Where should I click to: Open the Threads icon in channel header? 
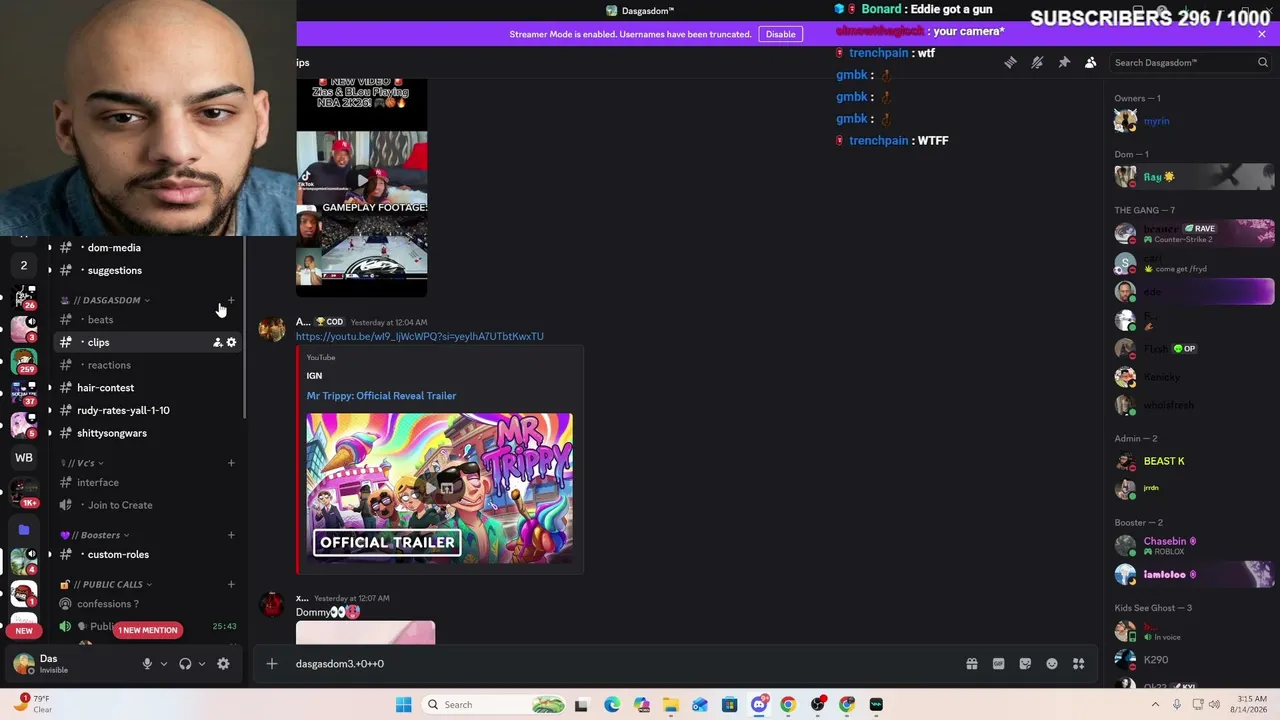point(1010,62)
